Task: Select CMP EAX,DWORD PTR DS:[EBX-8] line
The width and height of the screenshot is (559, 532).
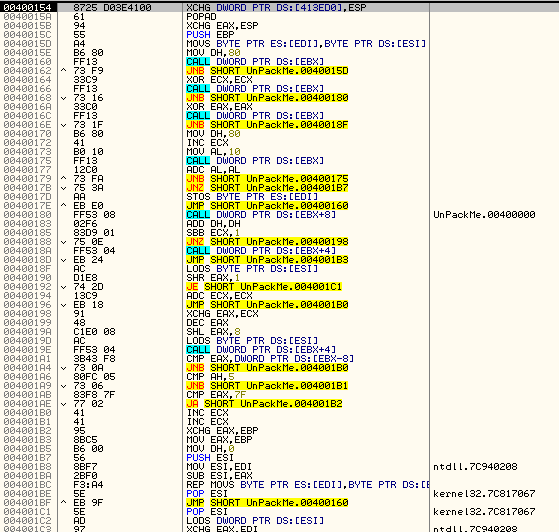Action: tap(270, 359)
